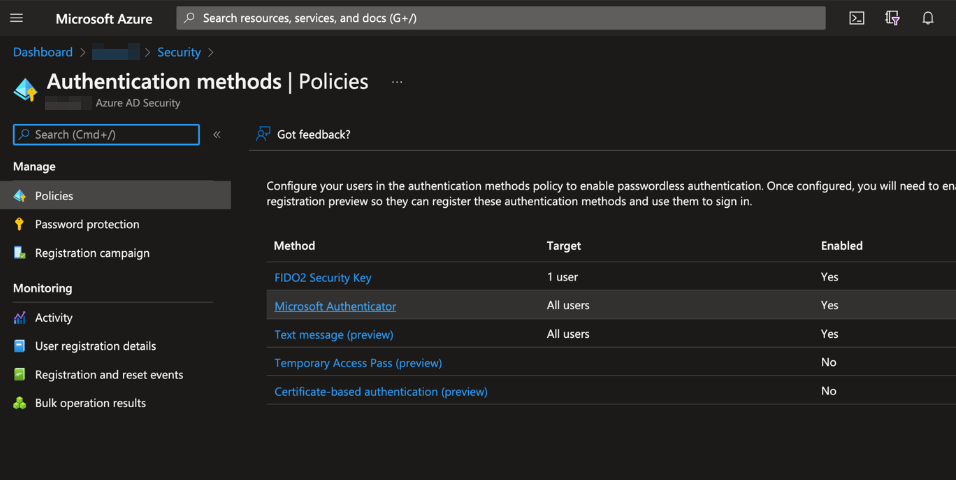The image size is (956, 480).
Task: Open Temporary Access Pass (preview) link
Action: coord(358,363)
